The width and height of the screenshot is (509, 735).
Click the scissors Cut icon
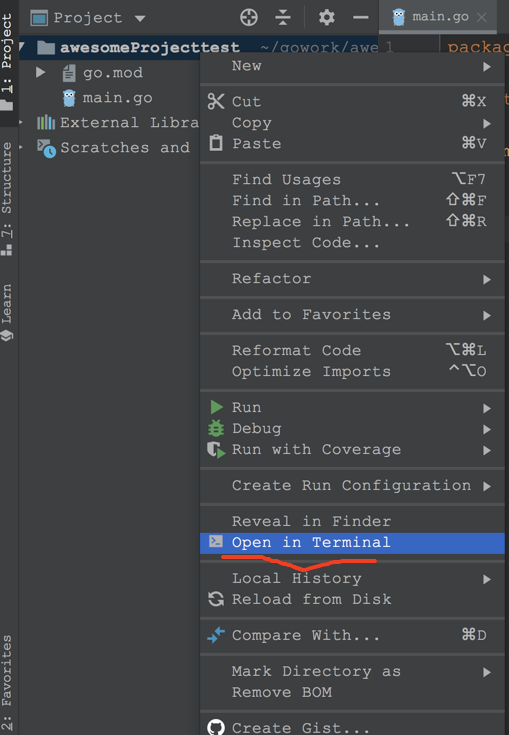tap(216, 101)
